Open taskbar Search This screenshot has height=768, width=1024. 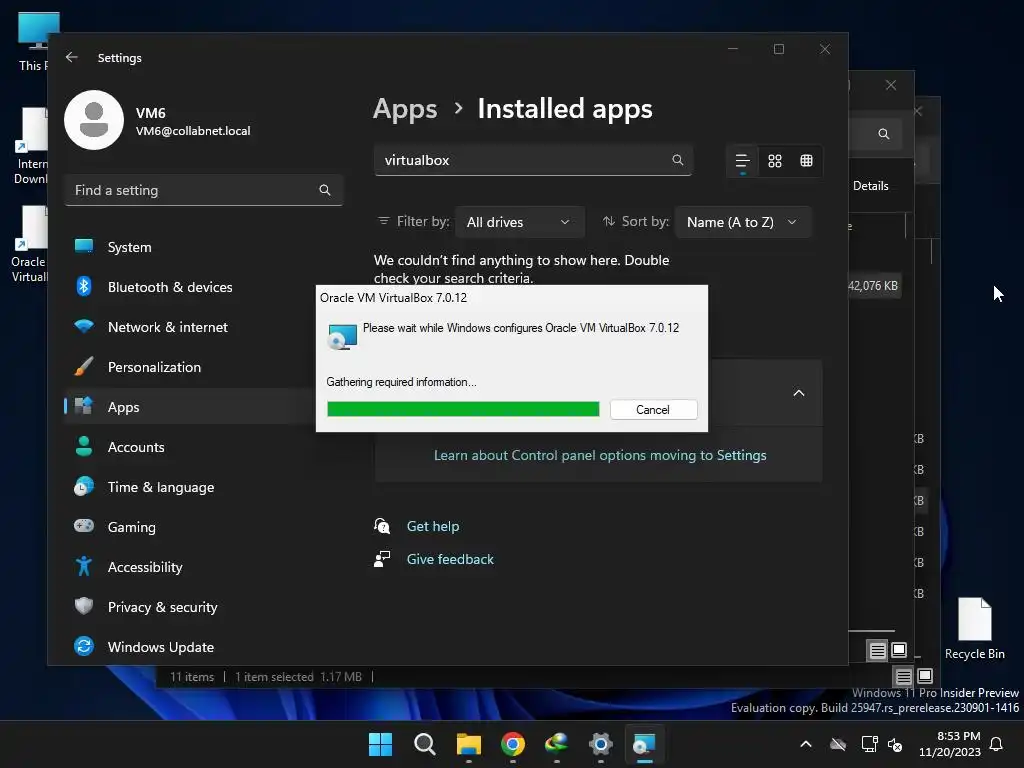click(424, 744)
